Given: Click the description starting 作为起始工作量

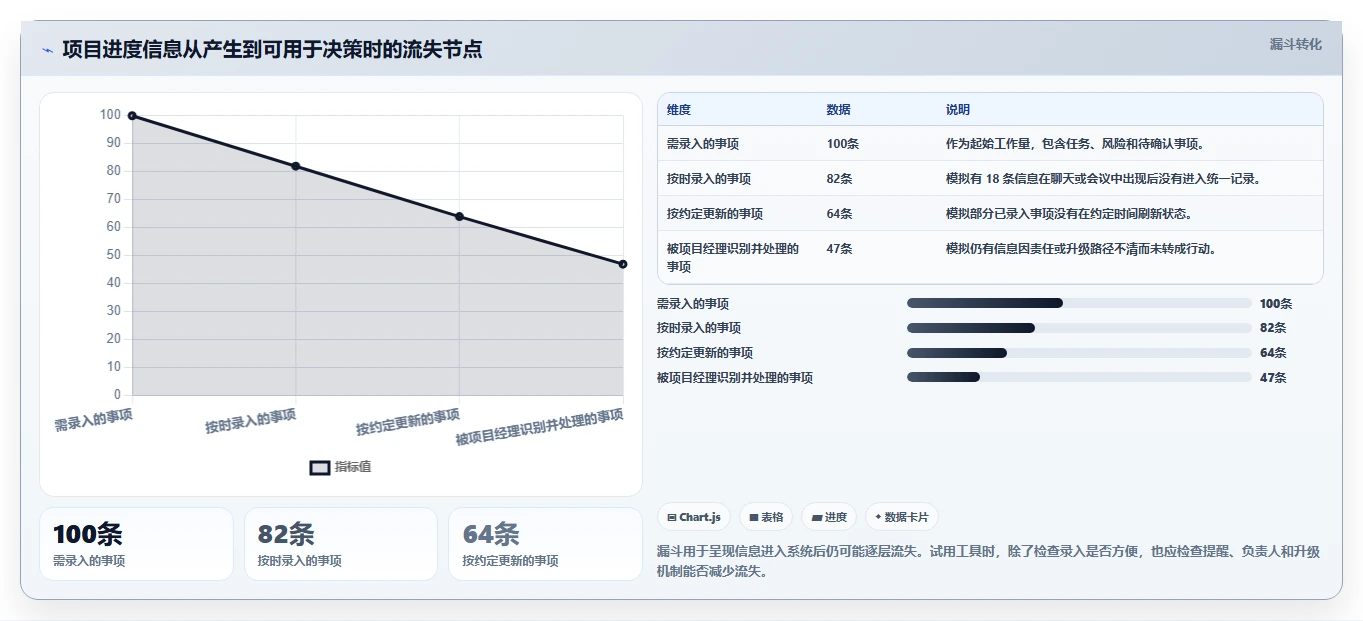Looking at the screenshot, I should click(1075, 144).
